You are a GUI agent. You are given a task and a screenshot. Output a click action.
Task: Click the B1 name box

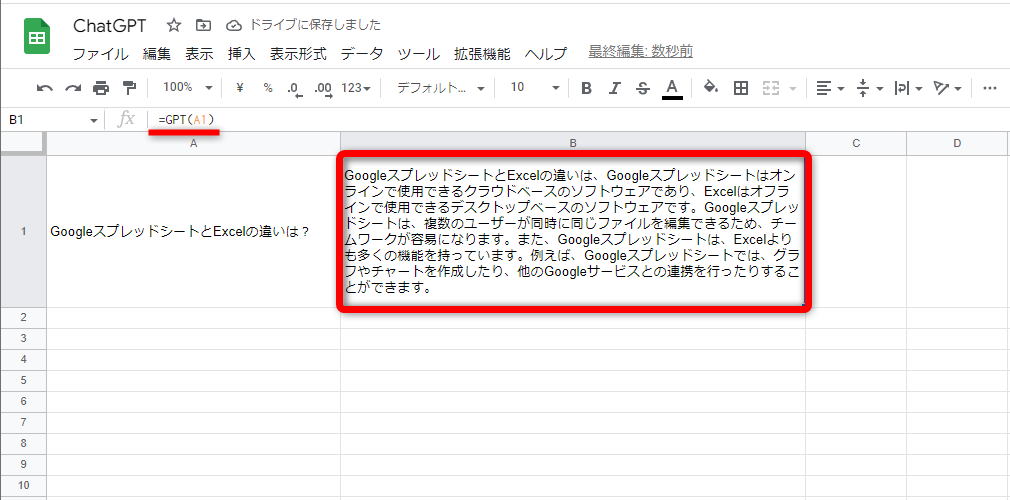coord(45,120)
